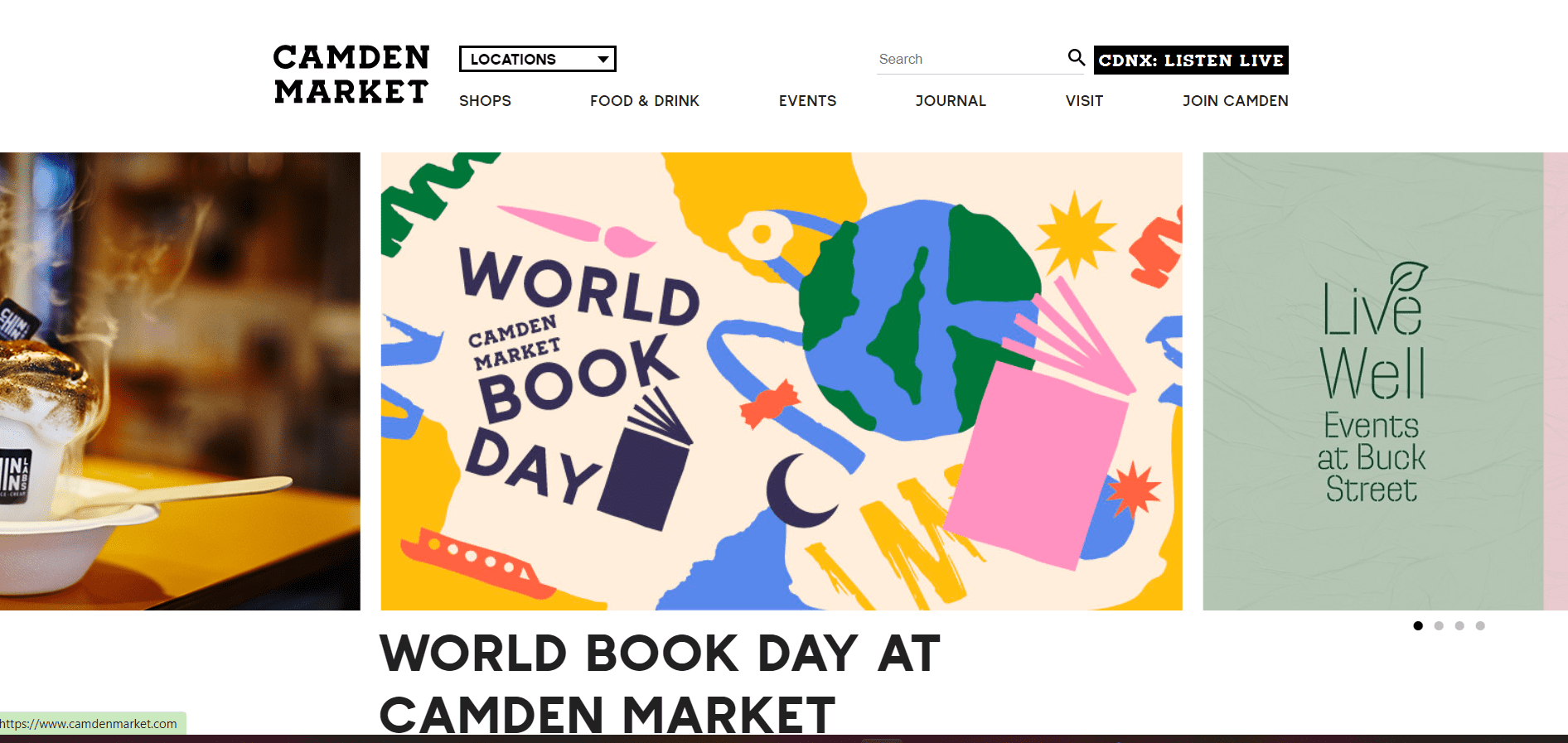The image size is (1568, 743).
Task: Click into the Search input field
Action: point(970,60)
